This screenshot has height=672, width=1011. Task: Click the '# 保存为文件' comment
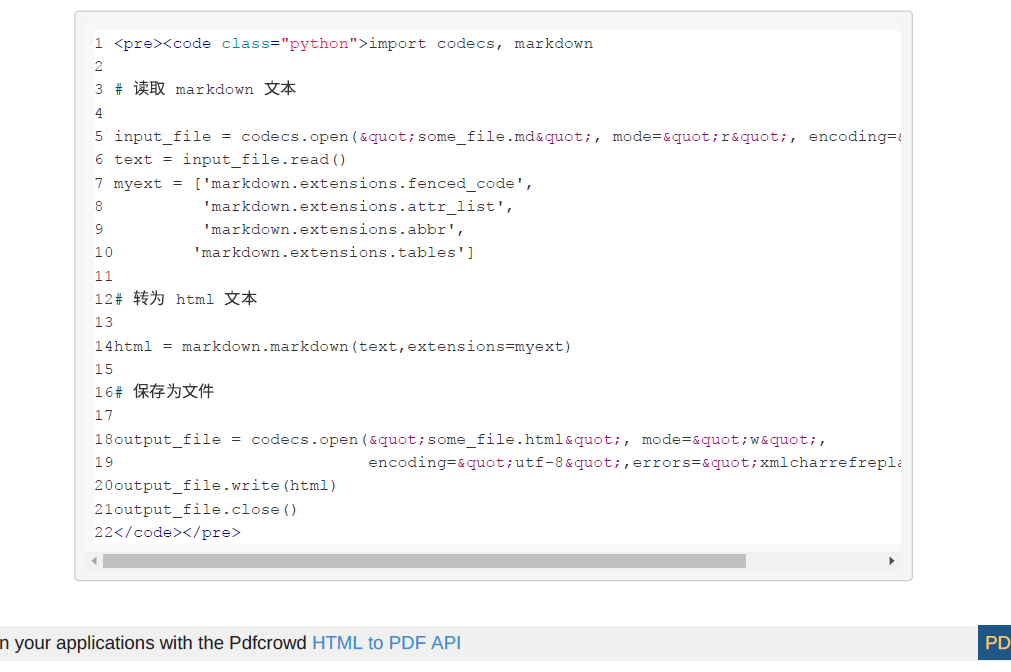pos(164,392)
